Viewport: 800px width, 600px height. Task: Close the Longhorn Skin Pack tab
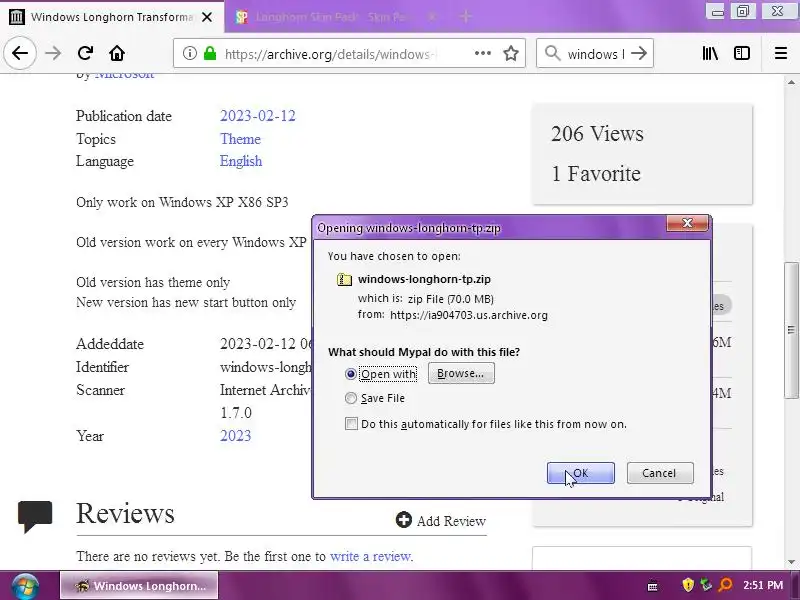(432, 17)
